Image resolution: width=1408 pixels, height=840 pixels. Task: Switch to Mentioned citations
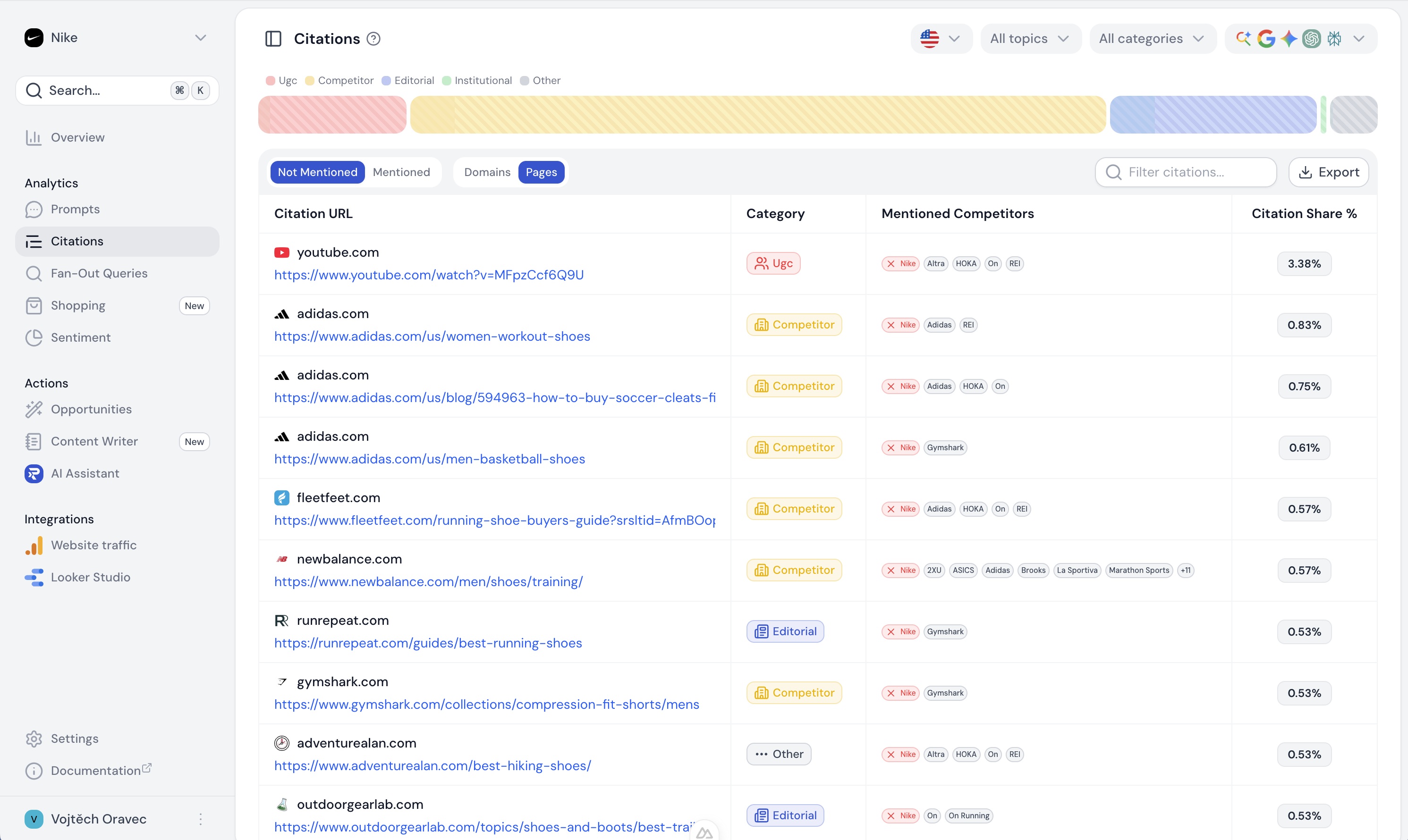coord(401,172)
